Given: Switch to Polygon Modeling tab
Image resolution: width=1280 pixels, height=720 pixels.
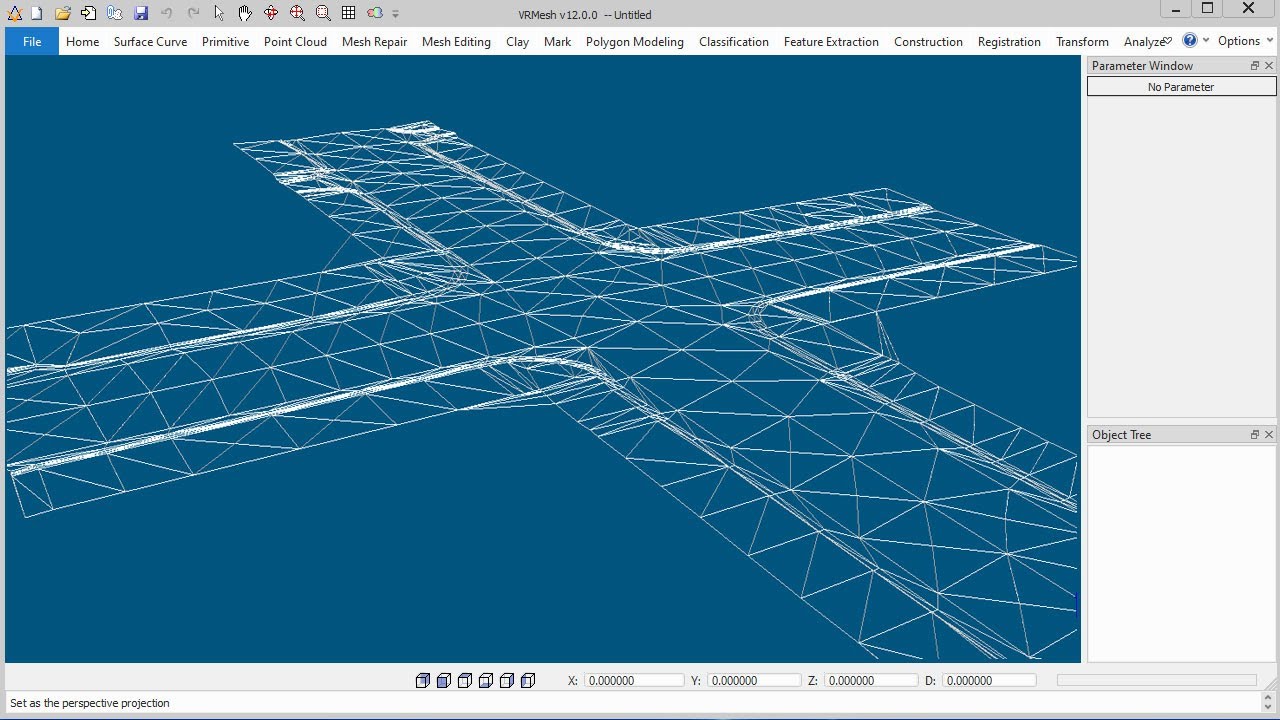Looking at the screenshot, I should click(634, 42).
